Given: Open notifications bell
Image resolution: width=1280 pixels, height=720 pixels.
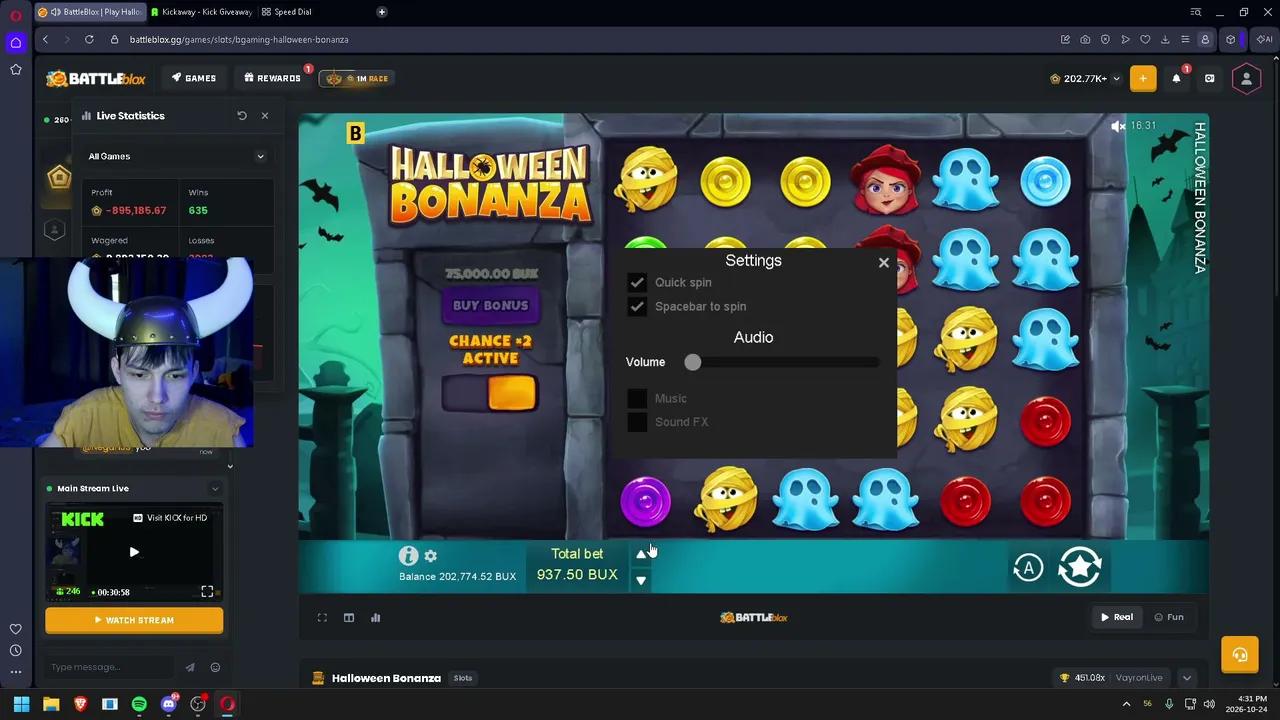Looking at the screenshot, I should pyautogui.click(x=1176, y=78).
